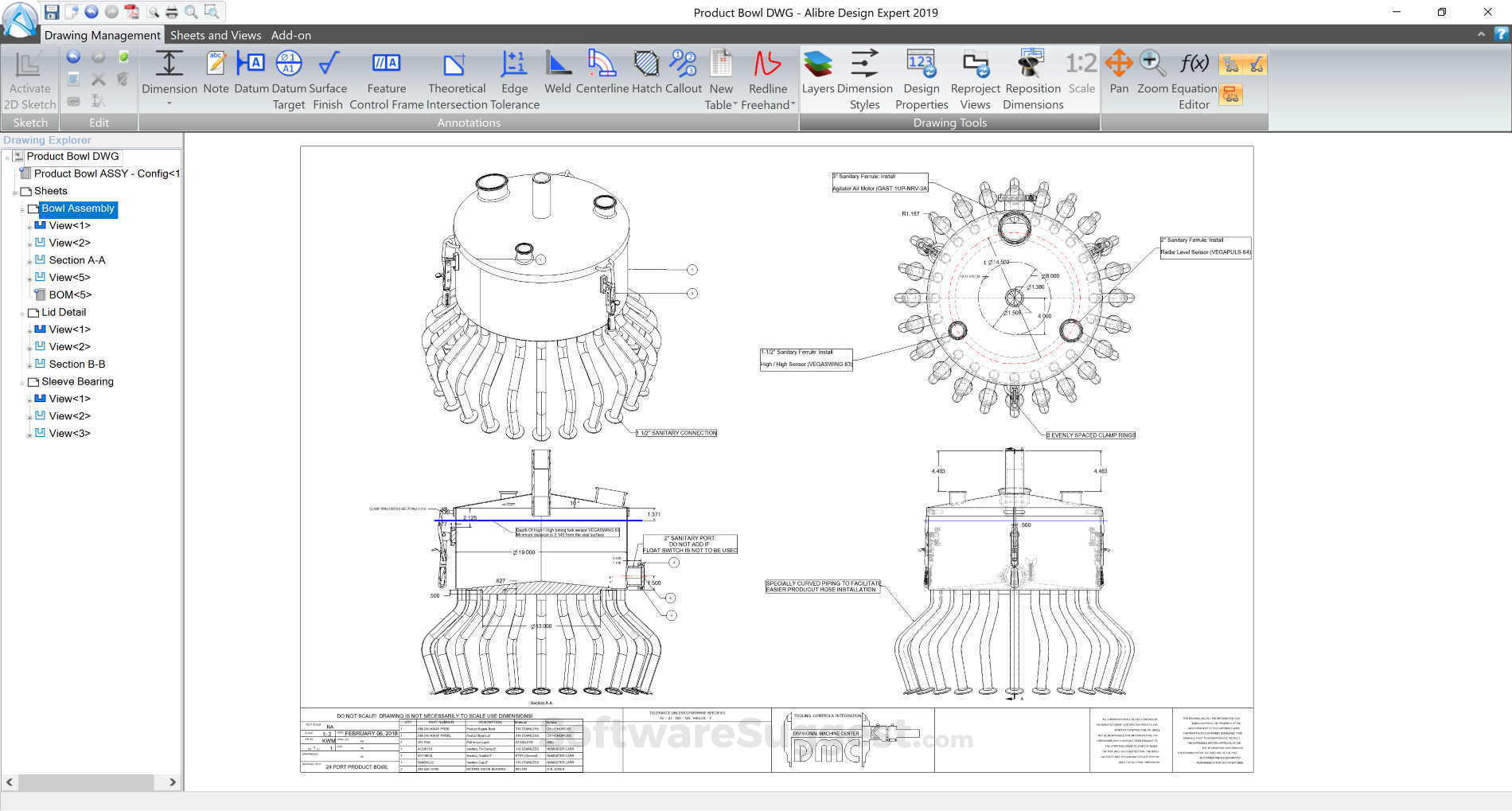The width and height of the screenshot is (1512, 811).
Task: Insert a Feature Control Frame
Action: (385, 76)
